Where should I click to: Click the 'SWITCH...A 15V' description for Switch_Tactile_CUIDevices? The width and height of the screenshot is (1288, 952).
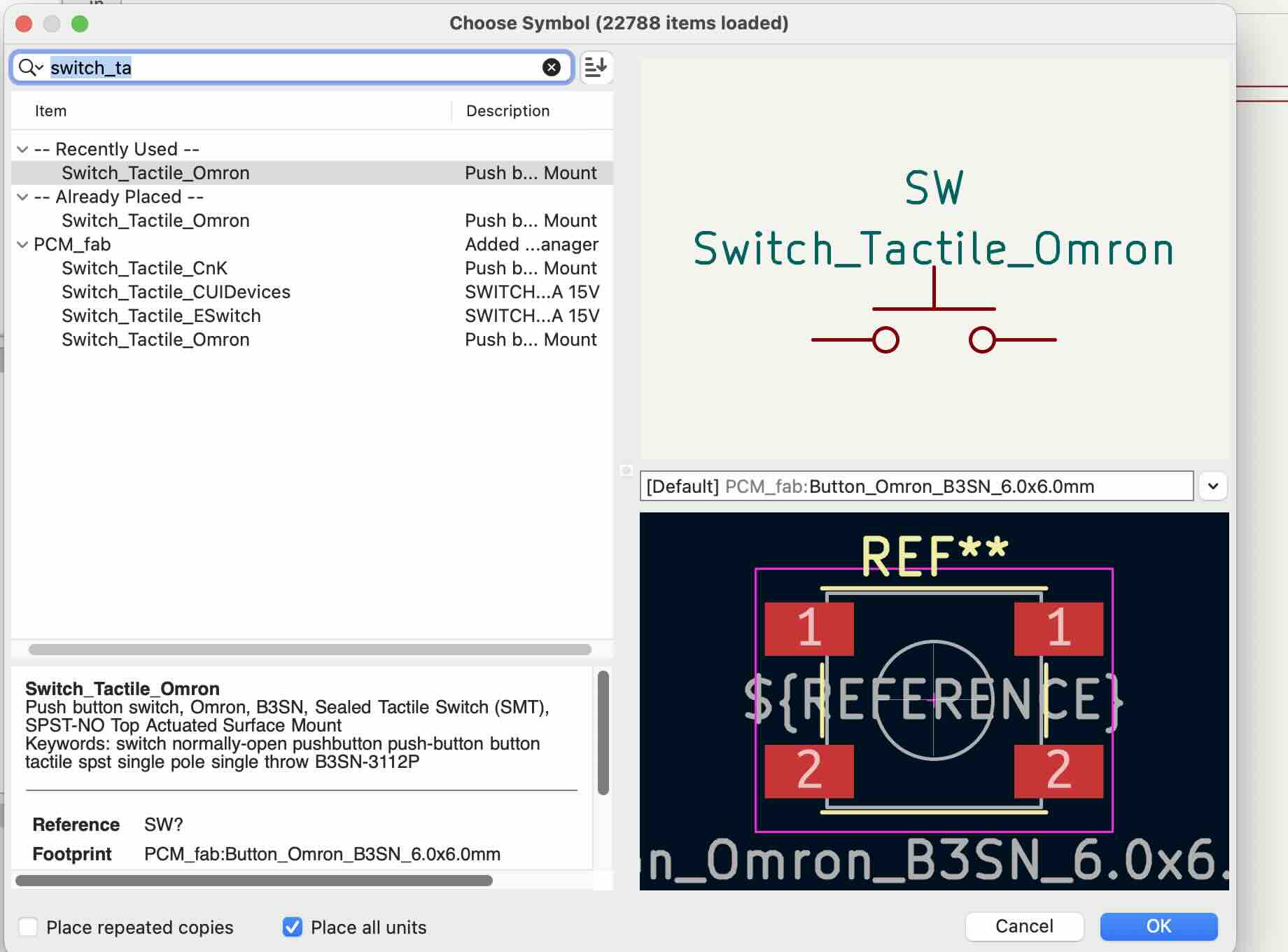532,292
